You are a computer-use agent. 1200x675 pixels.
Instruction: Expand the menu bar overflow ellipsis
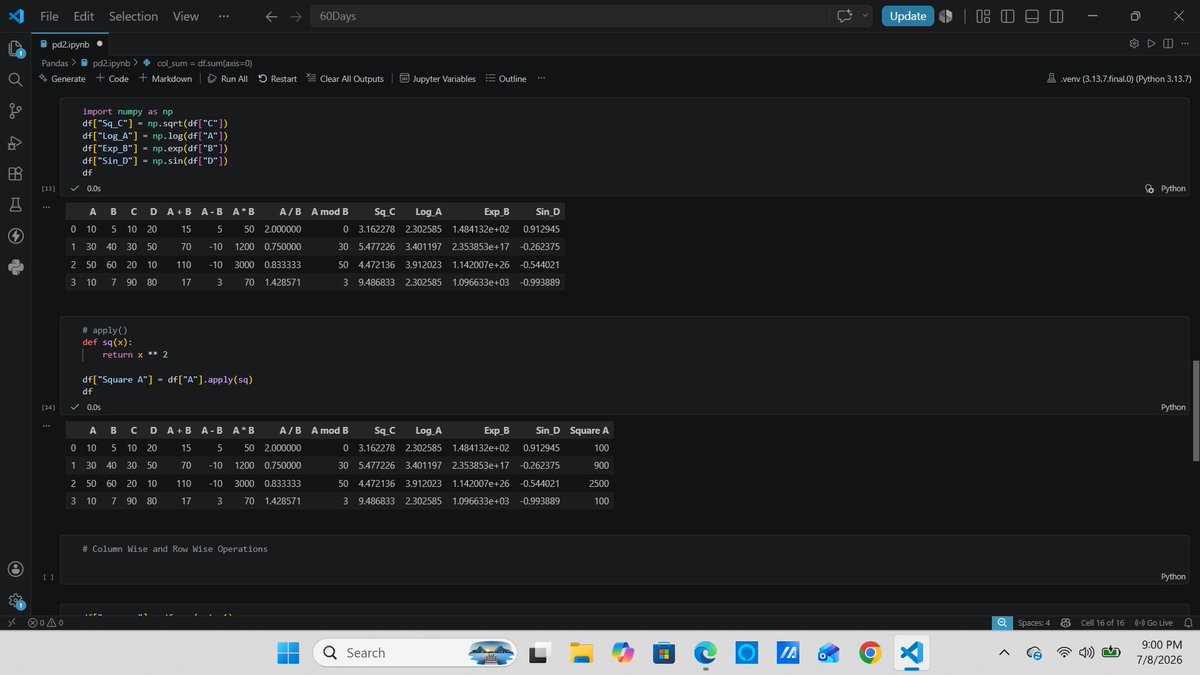pyautogui.click(x=222, y=16)
